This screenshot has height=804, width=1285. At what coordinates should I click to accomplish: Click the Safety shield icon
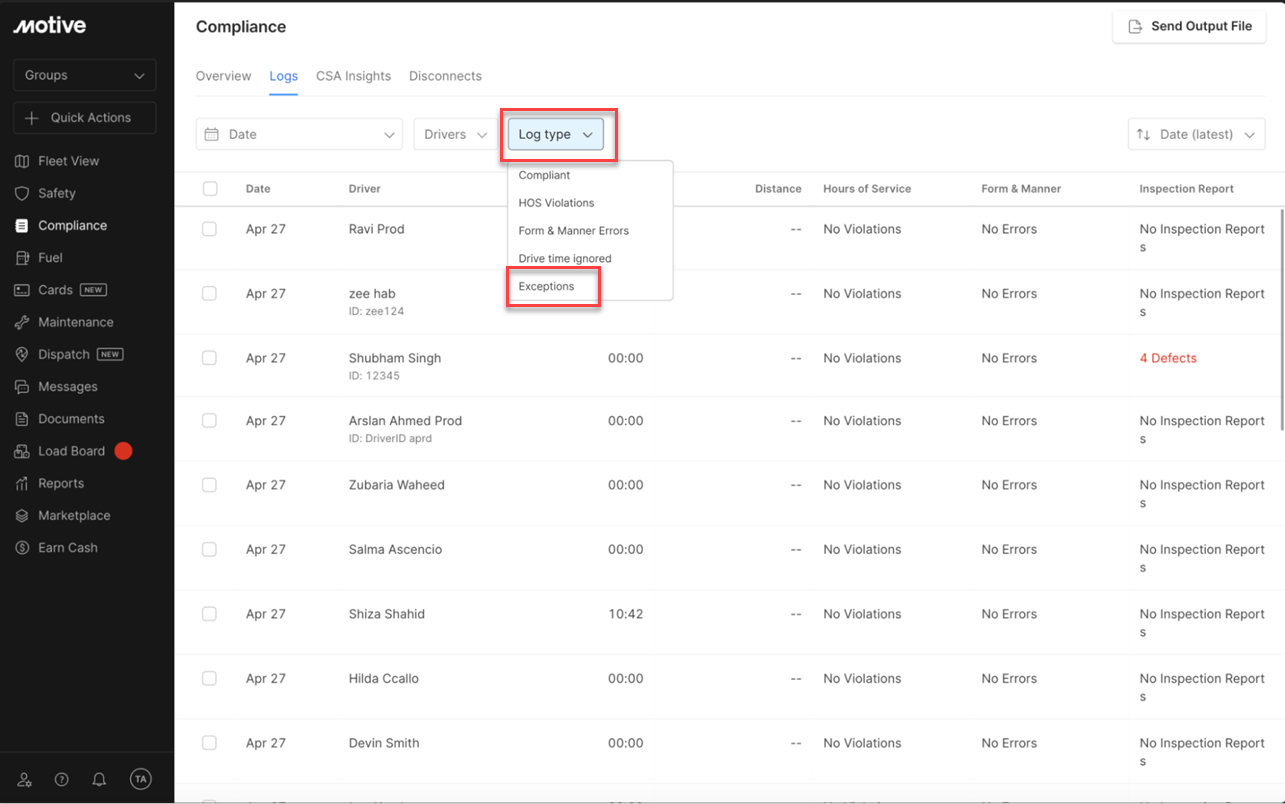coord(22,193)
